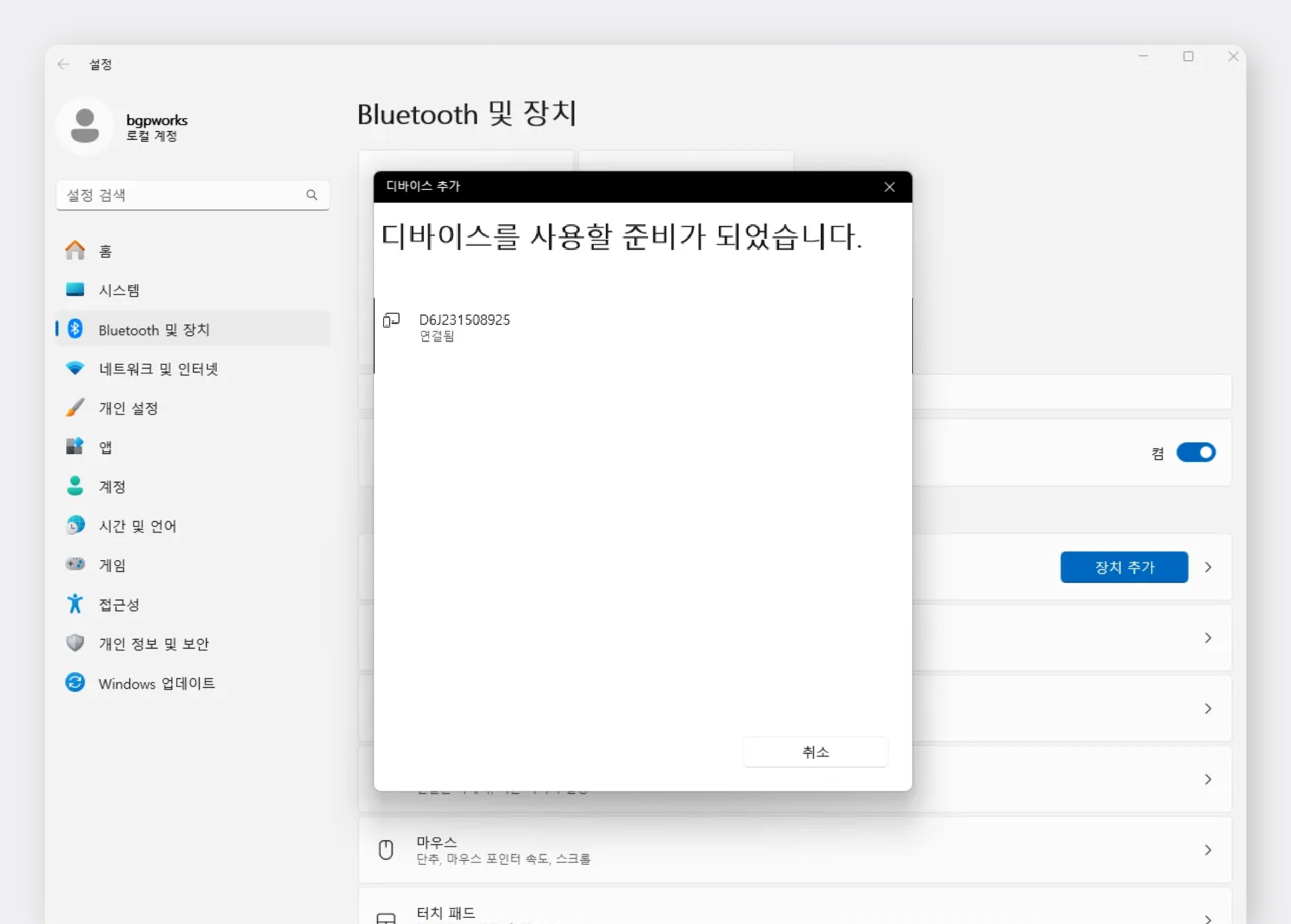Screen dimensions: 1291x924
Task: Go to 홈 in the sidebar
Action: click(193, 250)
